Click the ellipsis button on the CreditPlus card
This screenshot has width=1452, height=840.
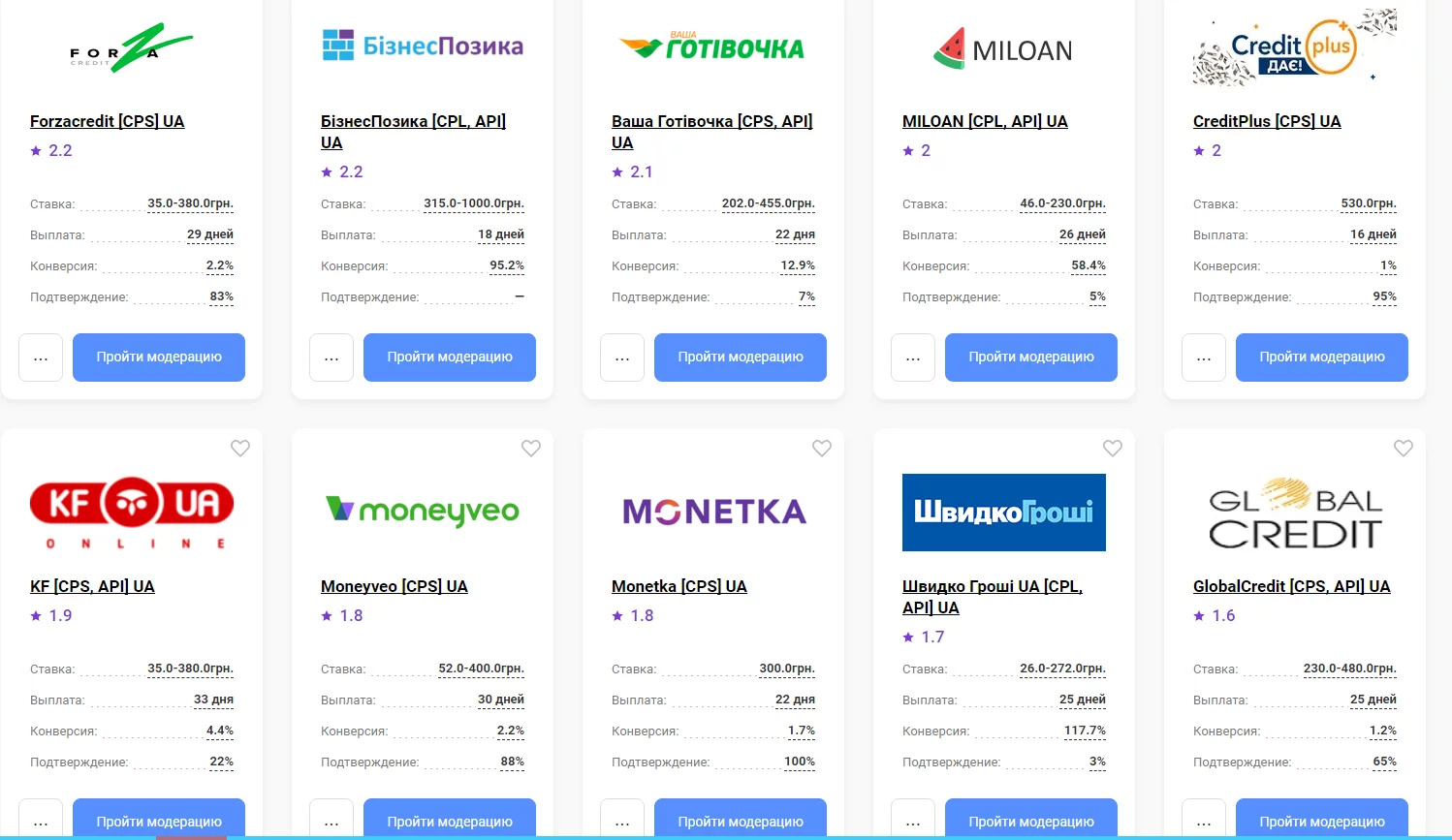point(1204,358)
